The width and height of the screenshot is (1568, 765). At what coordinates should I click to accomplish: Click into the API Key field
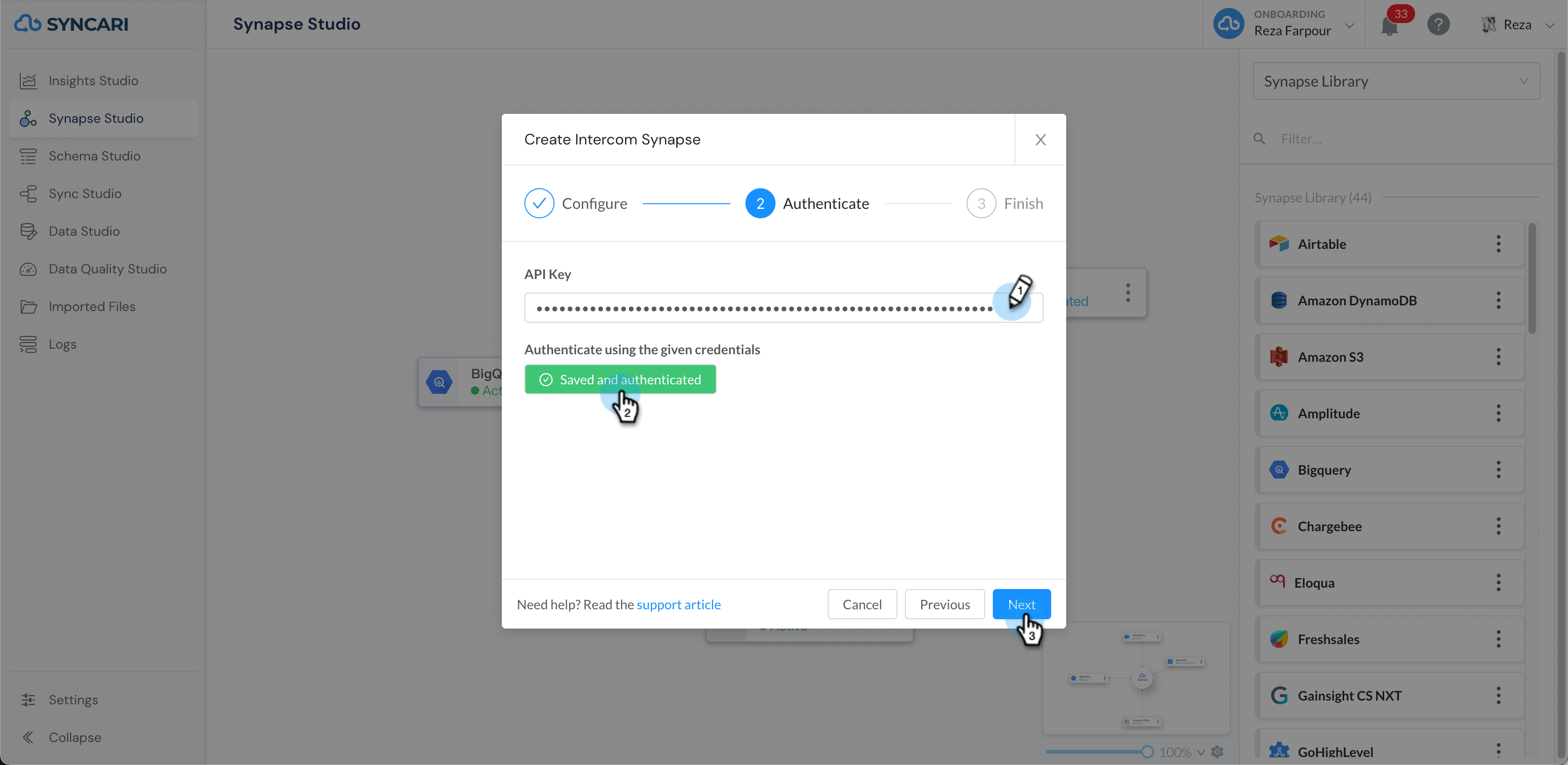[784, 308]
